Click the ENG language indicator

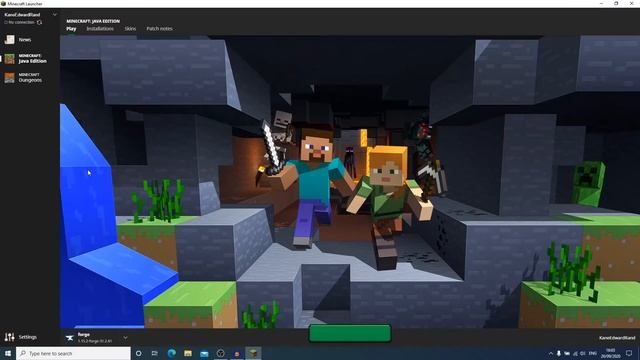[593, 353]
